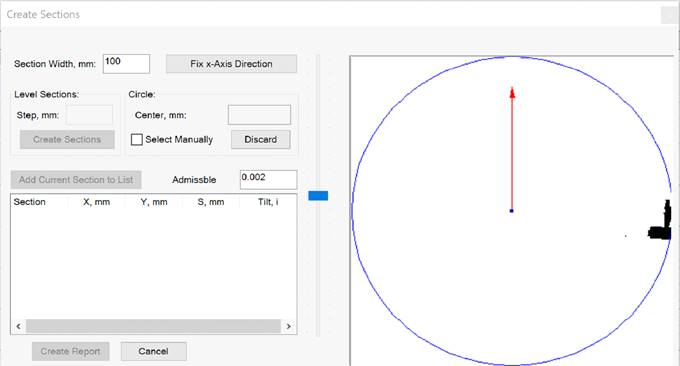Viewport: 680px width, 366px height.
Task: Click the list's right scroll arrow
Action: point(289,326)
